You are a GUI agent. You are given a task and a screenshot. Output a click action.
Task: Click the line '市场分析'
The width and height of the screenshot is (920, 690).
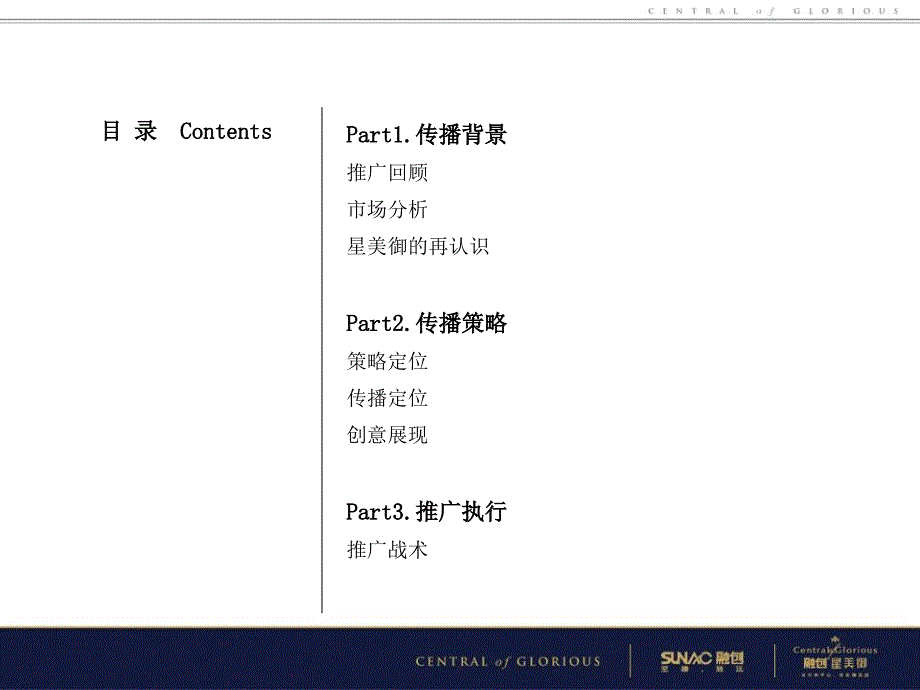tap(387, 209)
